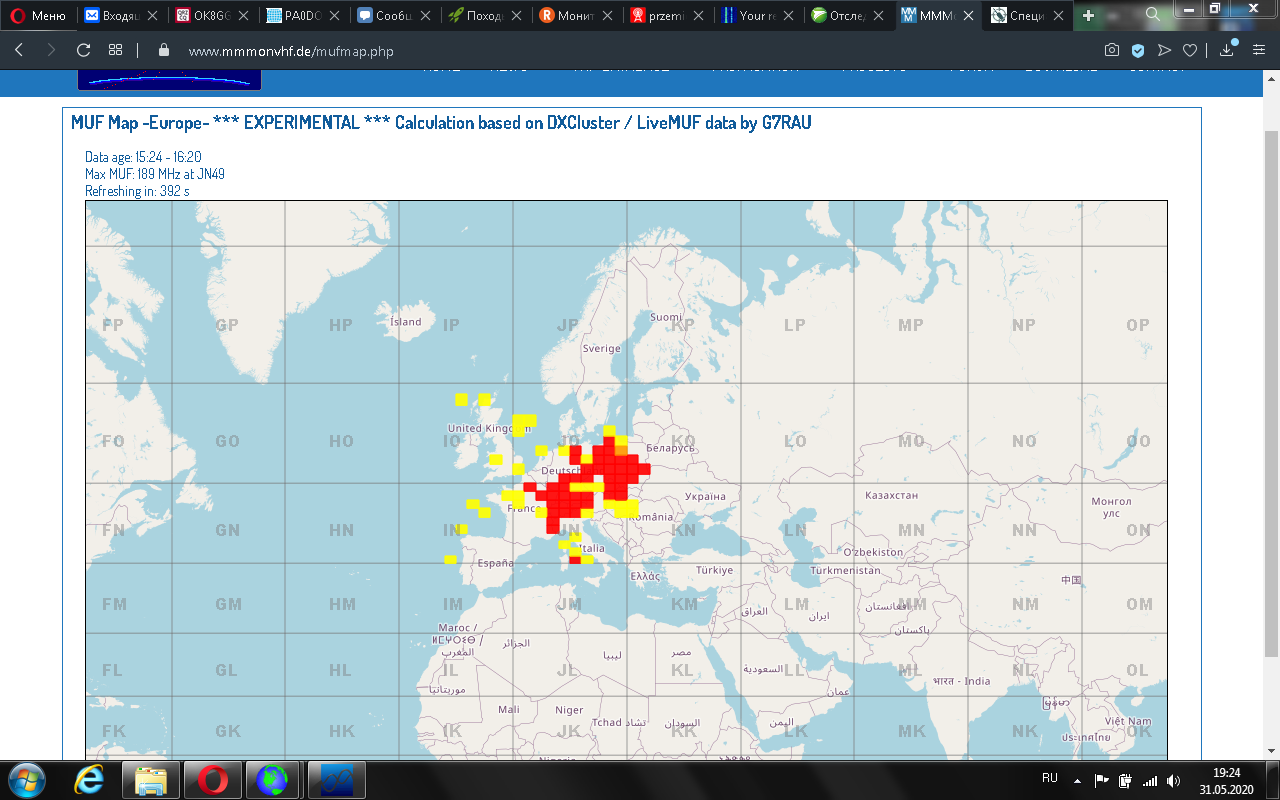Open the Opera Меню button
Image resolution: width=1280 pixels, height=800 pixels.
tap(38, 15)
